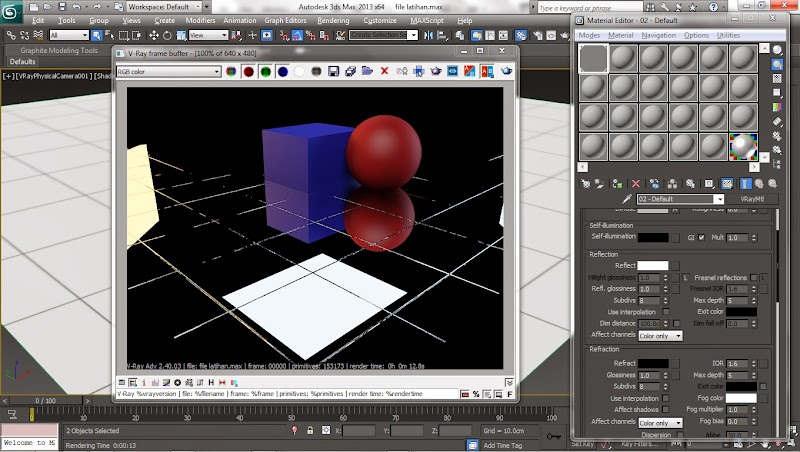The image size is (800, 452).
Task: Select the Move tool in main toolbar
Action: pos(154,35)
